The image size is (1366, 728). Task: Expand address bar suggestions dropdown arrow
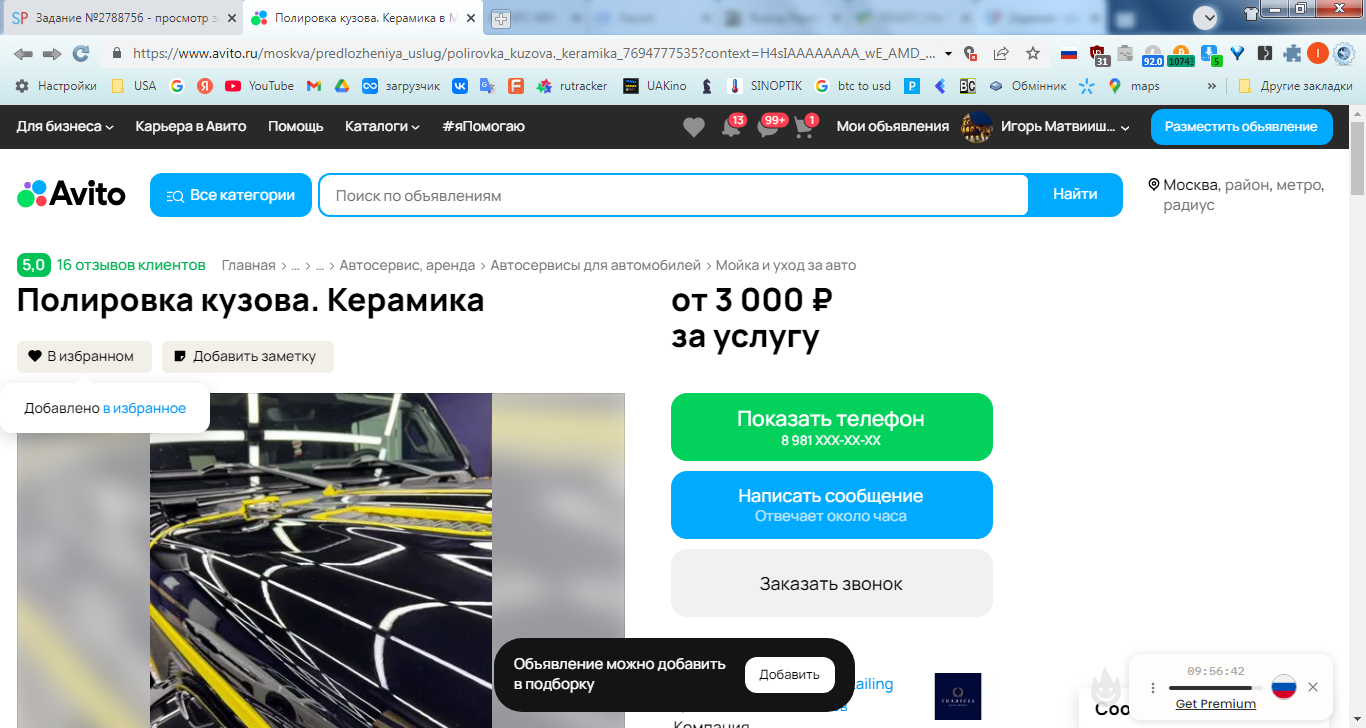[948, 53]
